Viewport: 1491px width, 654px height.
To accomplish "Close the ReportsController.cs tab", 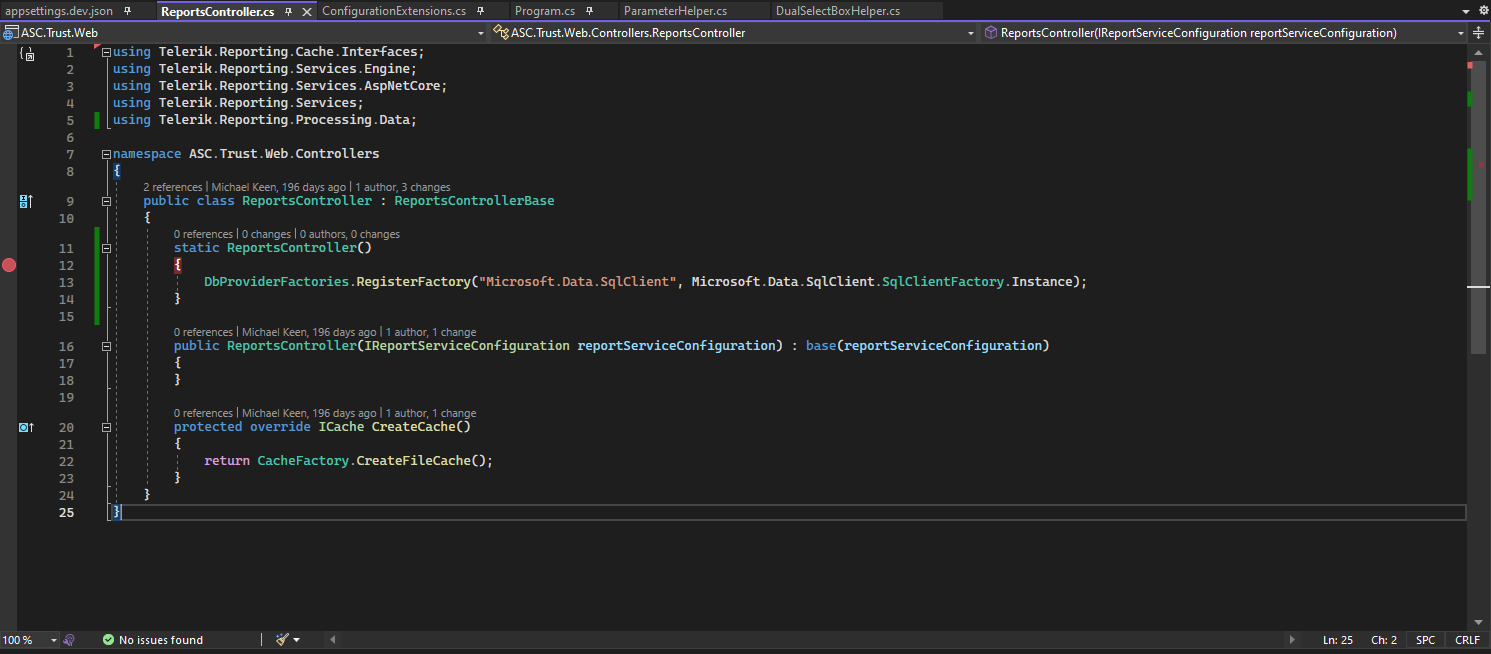I will pos(307,11).
